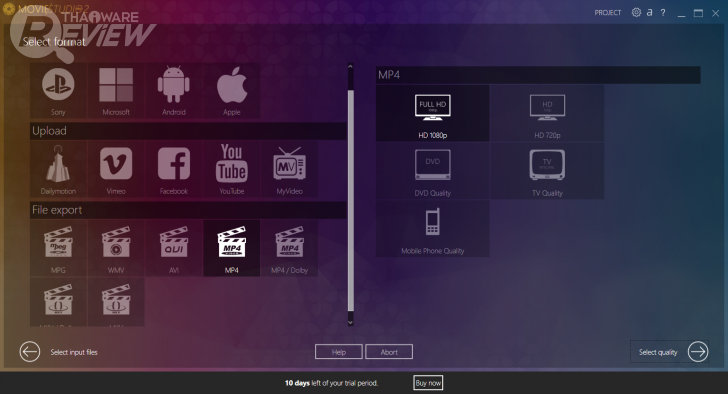Click the format list scrollbar thumb
Viewport: 728px width, 394px height.
351,200
